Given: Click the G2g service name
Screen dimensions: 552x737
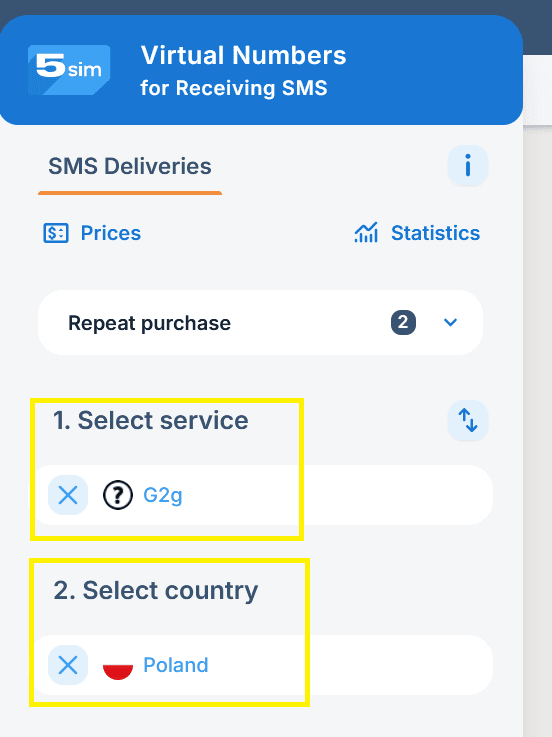Looking at the screenshot, I should coord(163,495).
